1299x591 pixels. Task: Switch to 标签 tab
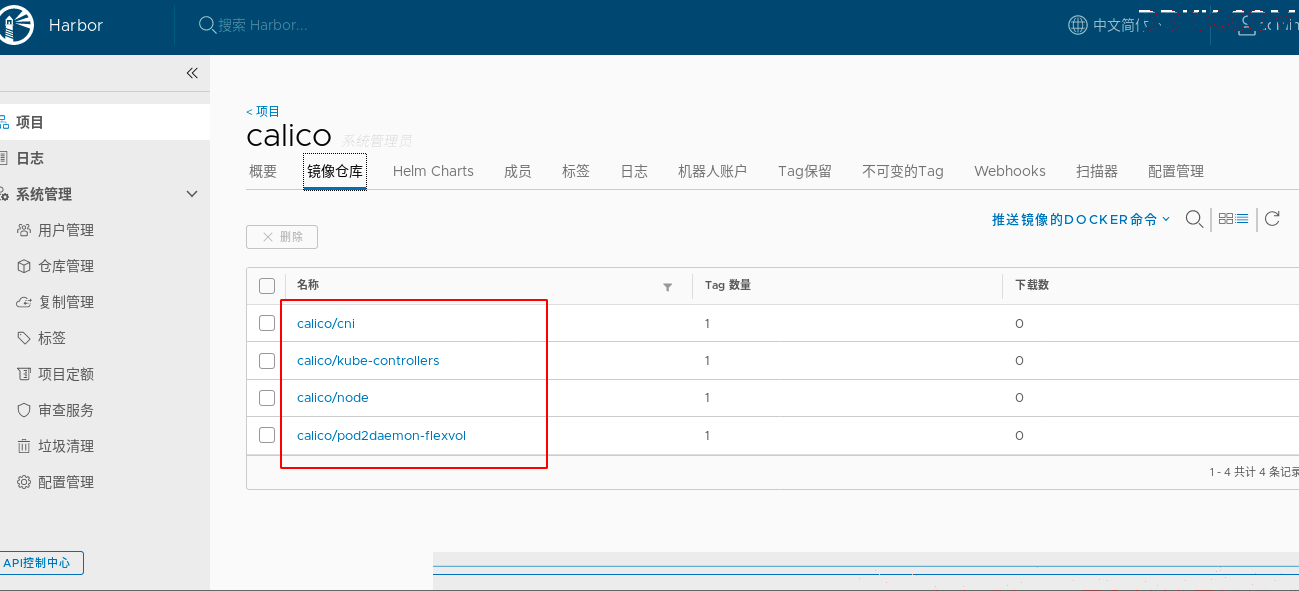coord(576,171)
